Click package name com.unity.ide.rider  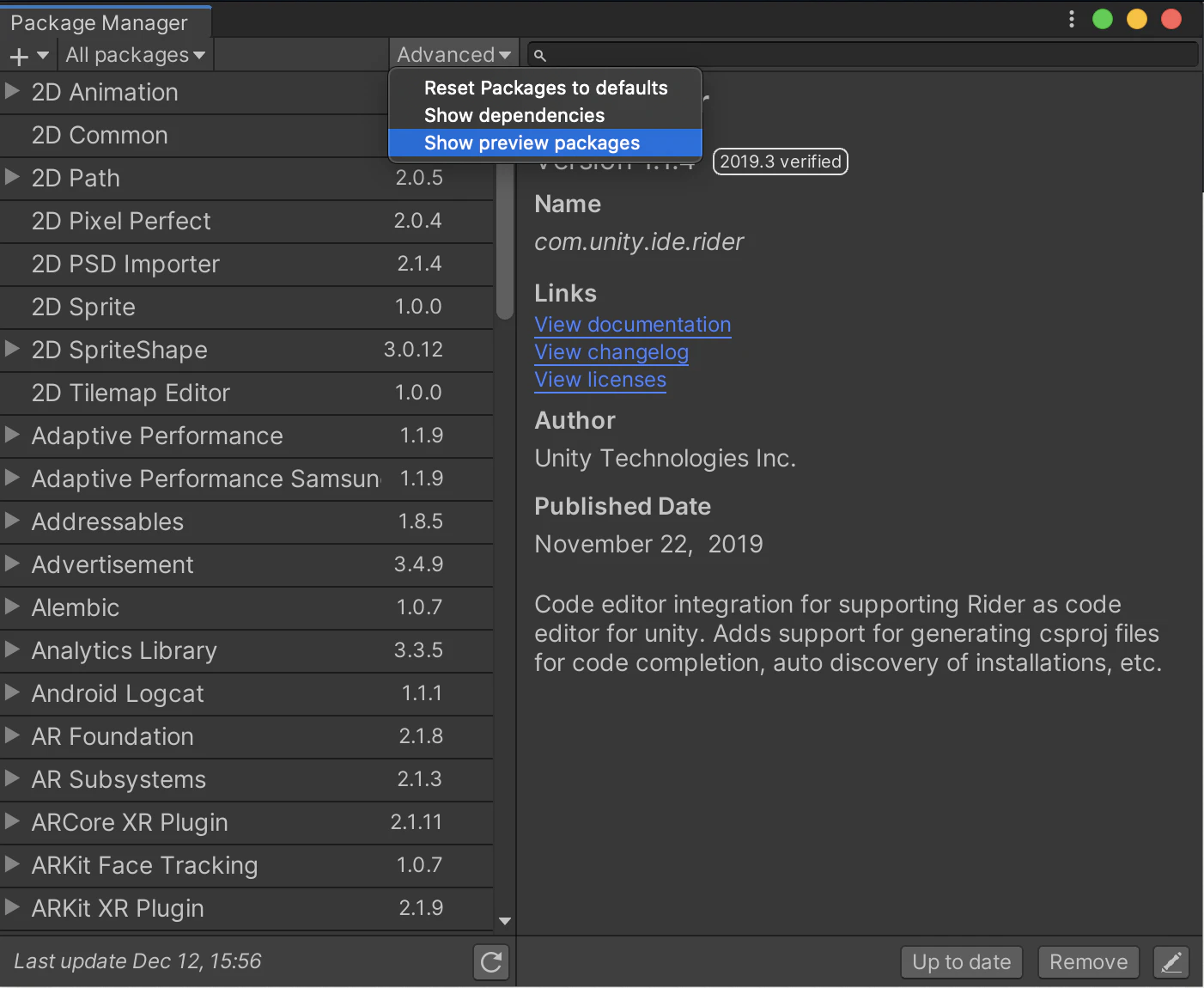639,242
